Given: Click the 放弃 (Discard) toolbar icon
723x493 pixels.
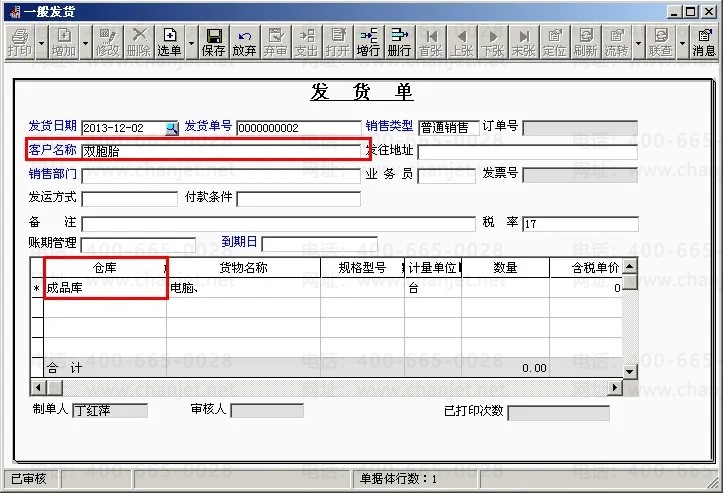Looking at the screenshot, I should tap(244, 42).
